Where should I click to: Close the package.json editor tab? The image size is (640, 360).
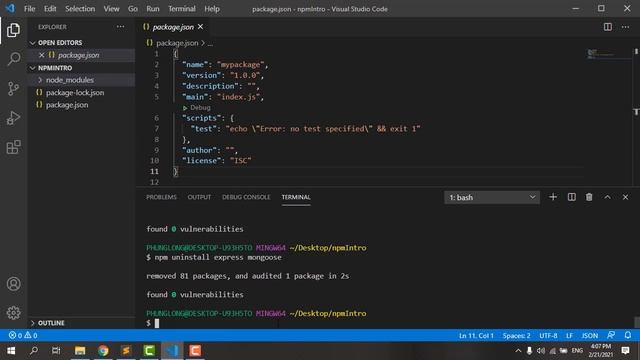[x=200, y=27]
